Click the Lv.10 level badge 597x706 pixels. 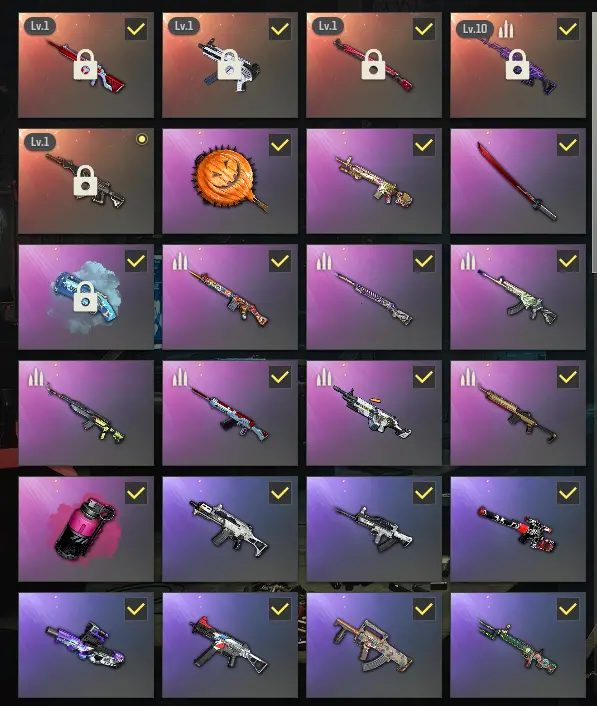pyautogui.click(x=475, y=29)
